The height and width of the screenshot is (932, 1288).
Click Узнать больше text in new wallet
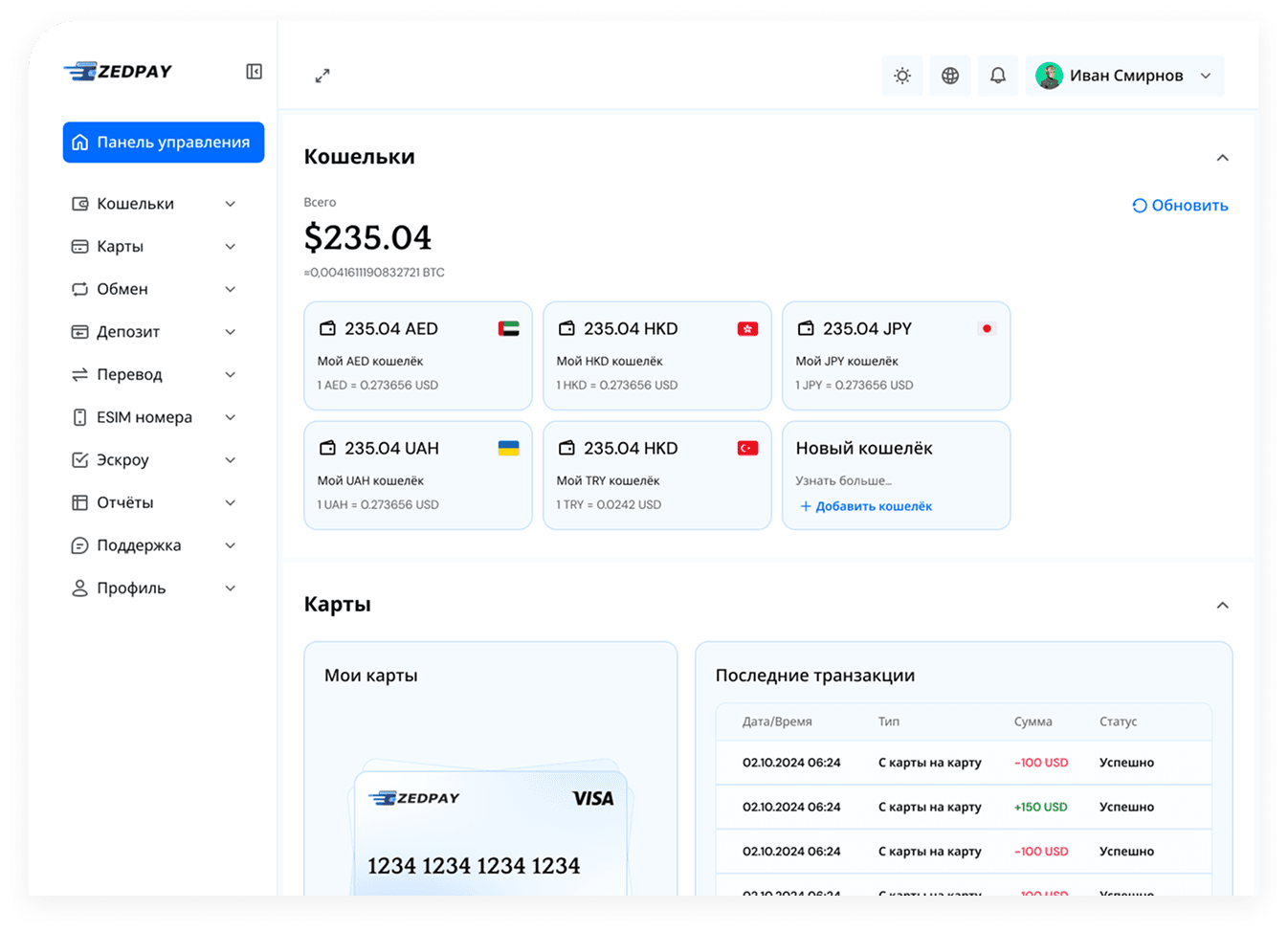click(844, 480)
